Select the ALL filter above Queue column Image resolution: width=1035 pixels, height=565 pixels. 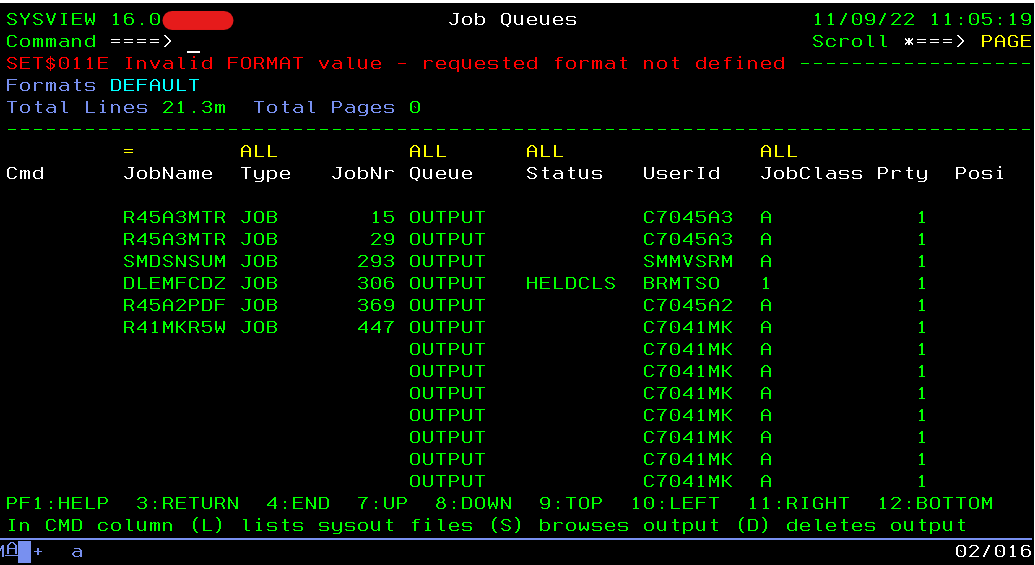click(x=427, y=152)
